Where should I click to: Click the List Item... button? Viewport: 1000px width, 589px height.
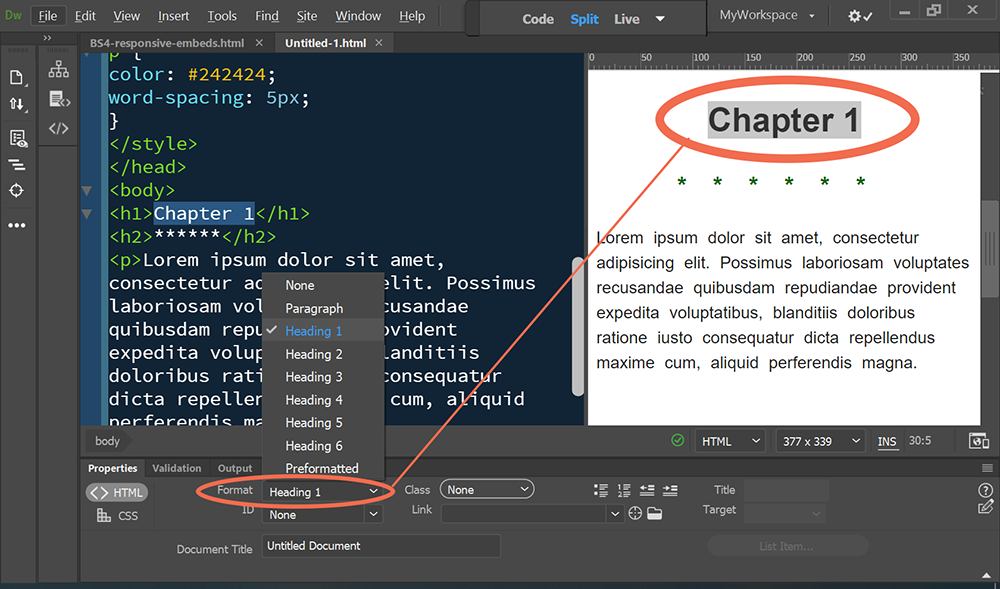788,546
